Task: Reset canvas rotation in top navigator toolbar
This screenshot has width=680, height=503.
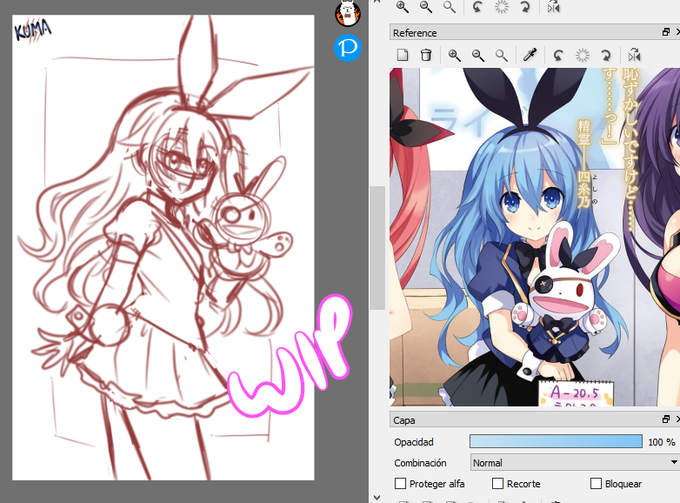Action: [501, 7]
